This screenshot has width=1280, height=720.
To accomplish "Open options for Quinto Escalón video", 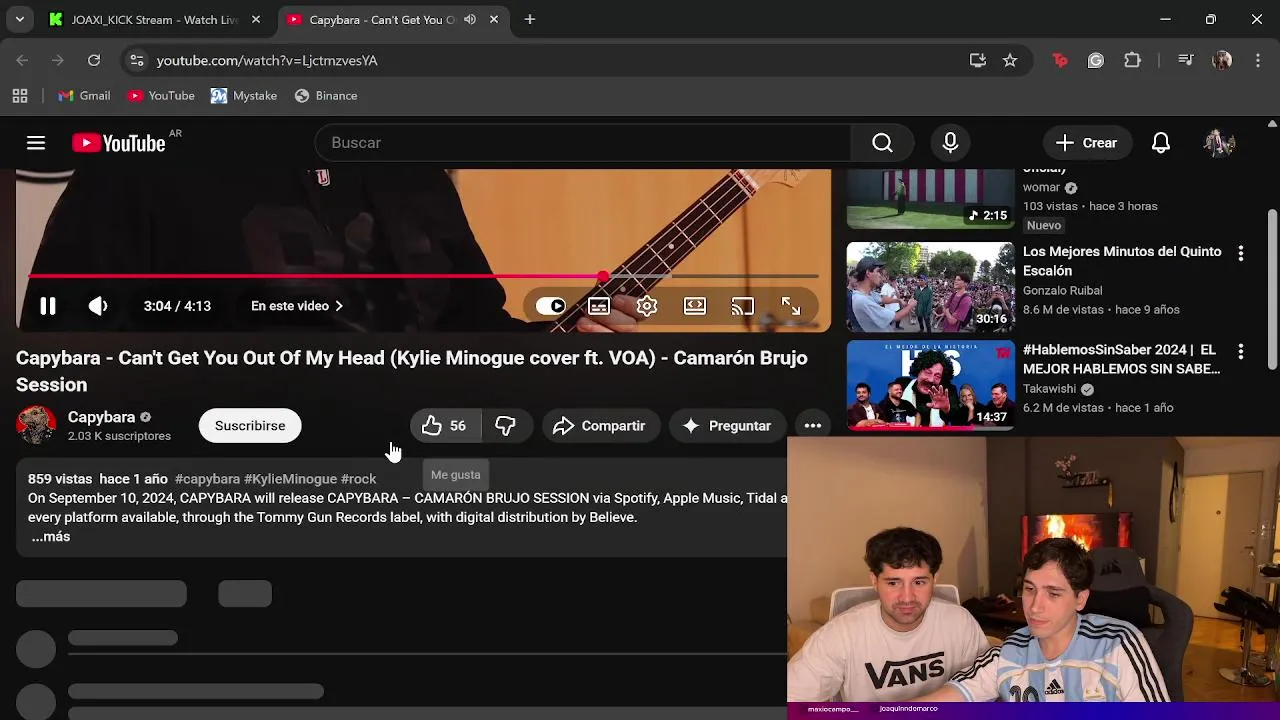I will click(x=1241, y=254).
